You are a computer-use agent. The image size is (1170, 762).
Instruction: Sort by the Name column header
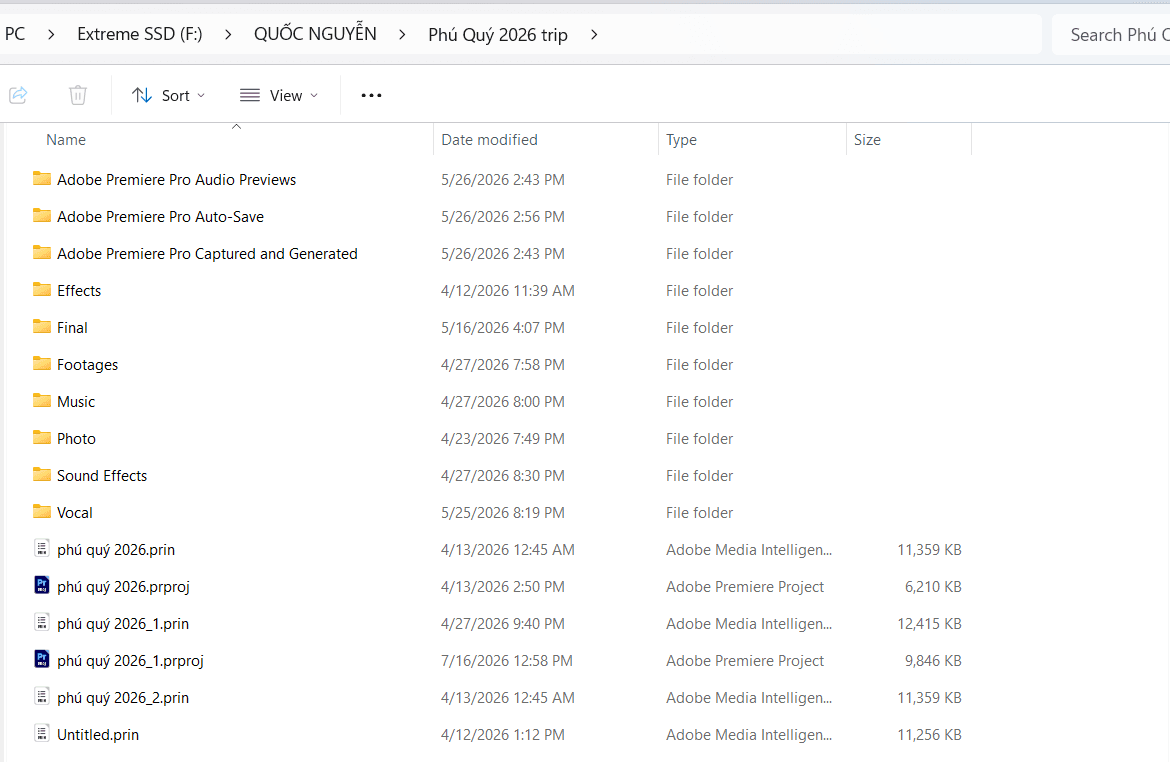coord(66,140)
